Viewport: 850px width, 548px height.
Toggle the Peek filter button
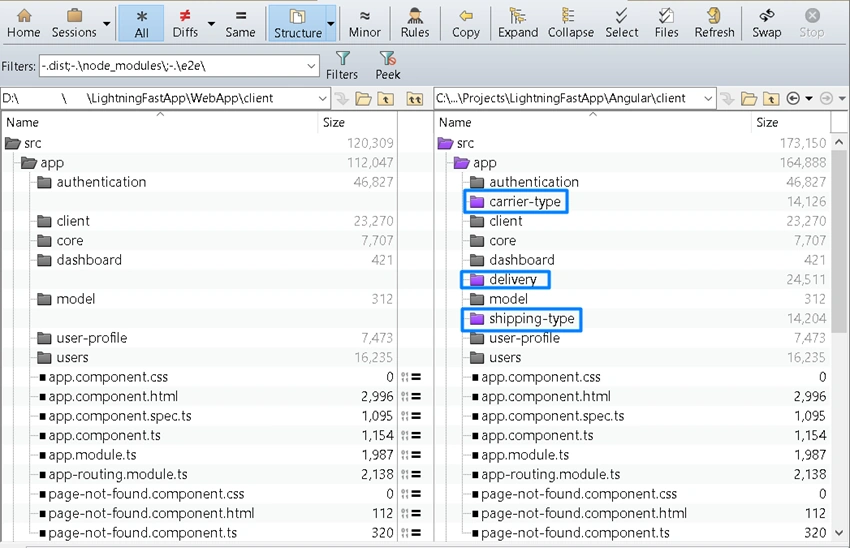[388, 66]
